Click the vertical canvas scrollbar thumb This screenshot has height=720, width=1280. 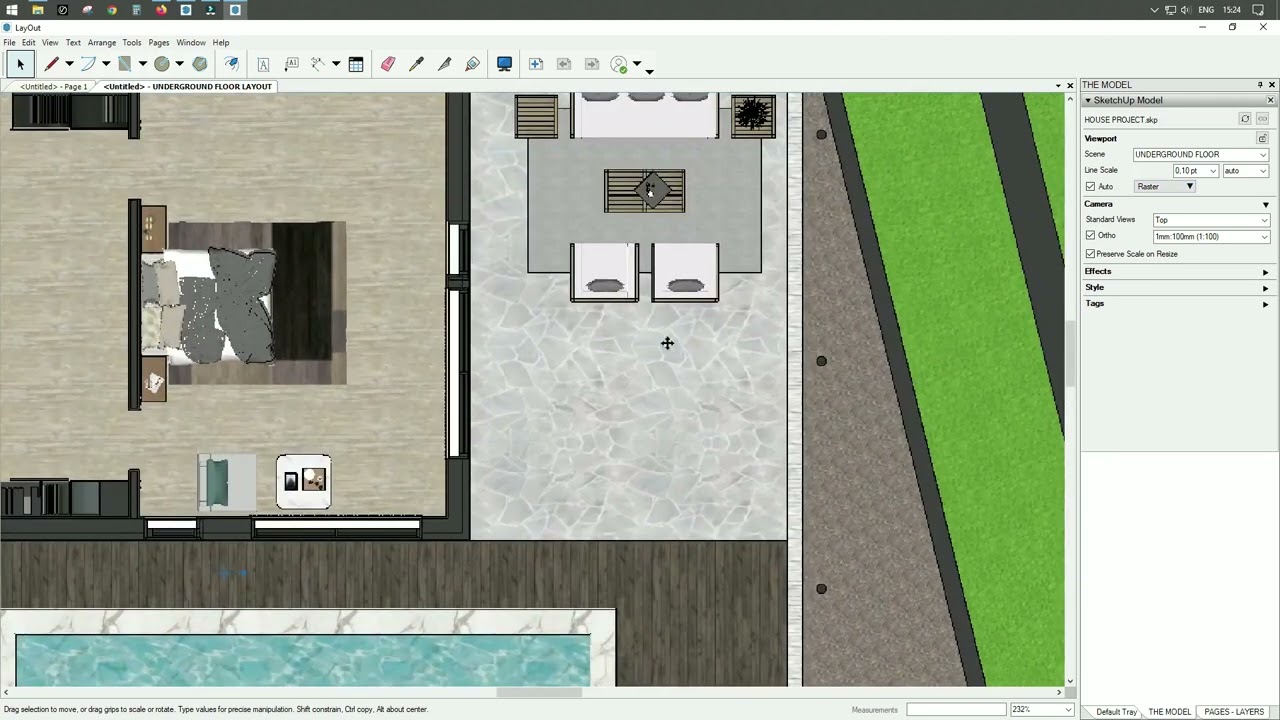(1070, 352)
